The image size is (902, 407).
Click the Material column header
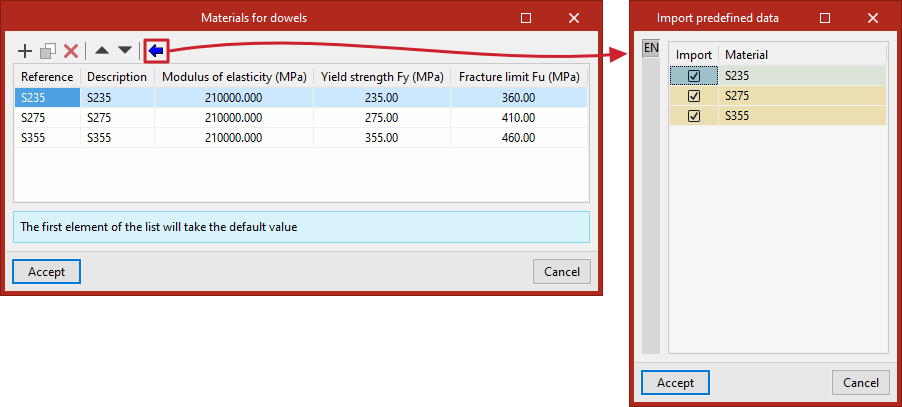pos(802,55)
